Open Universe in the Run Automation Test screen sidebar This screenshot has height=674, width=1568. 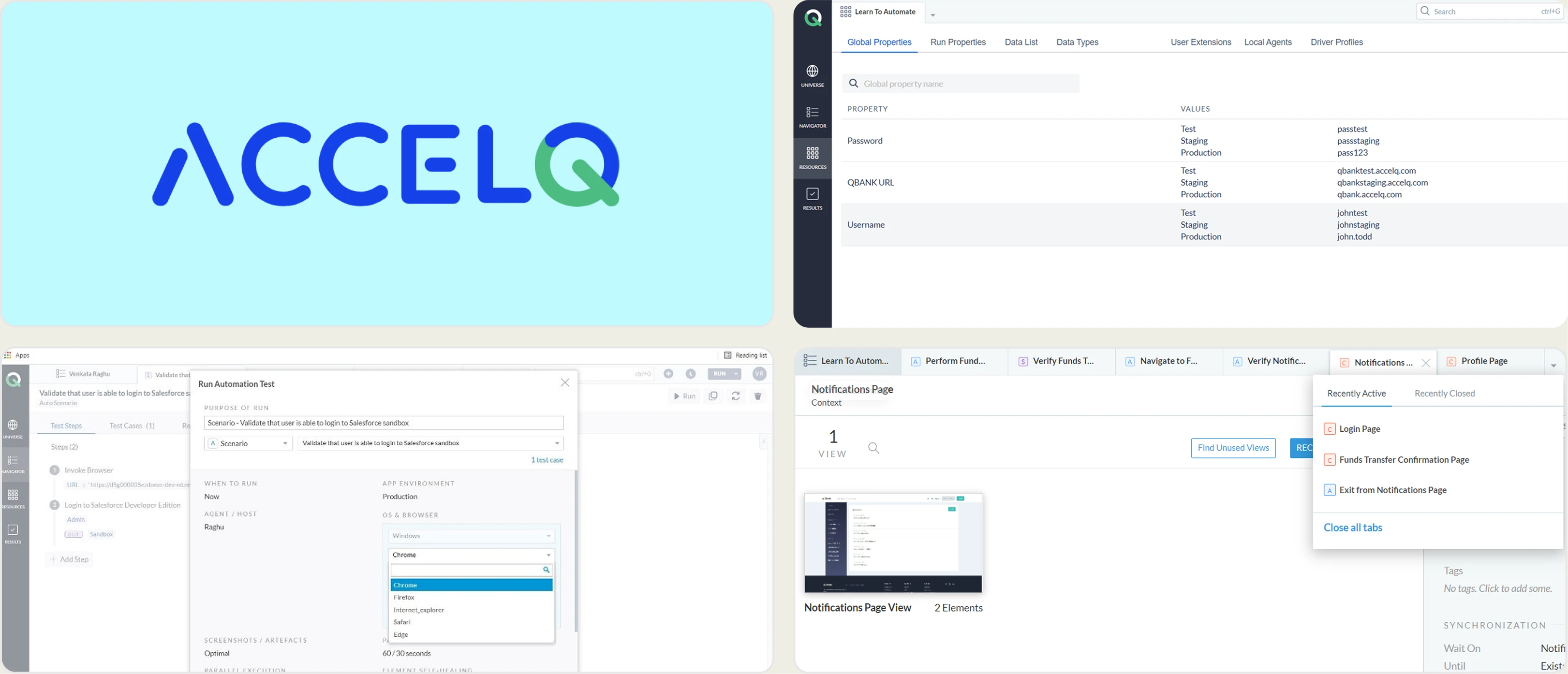13,428
